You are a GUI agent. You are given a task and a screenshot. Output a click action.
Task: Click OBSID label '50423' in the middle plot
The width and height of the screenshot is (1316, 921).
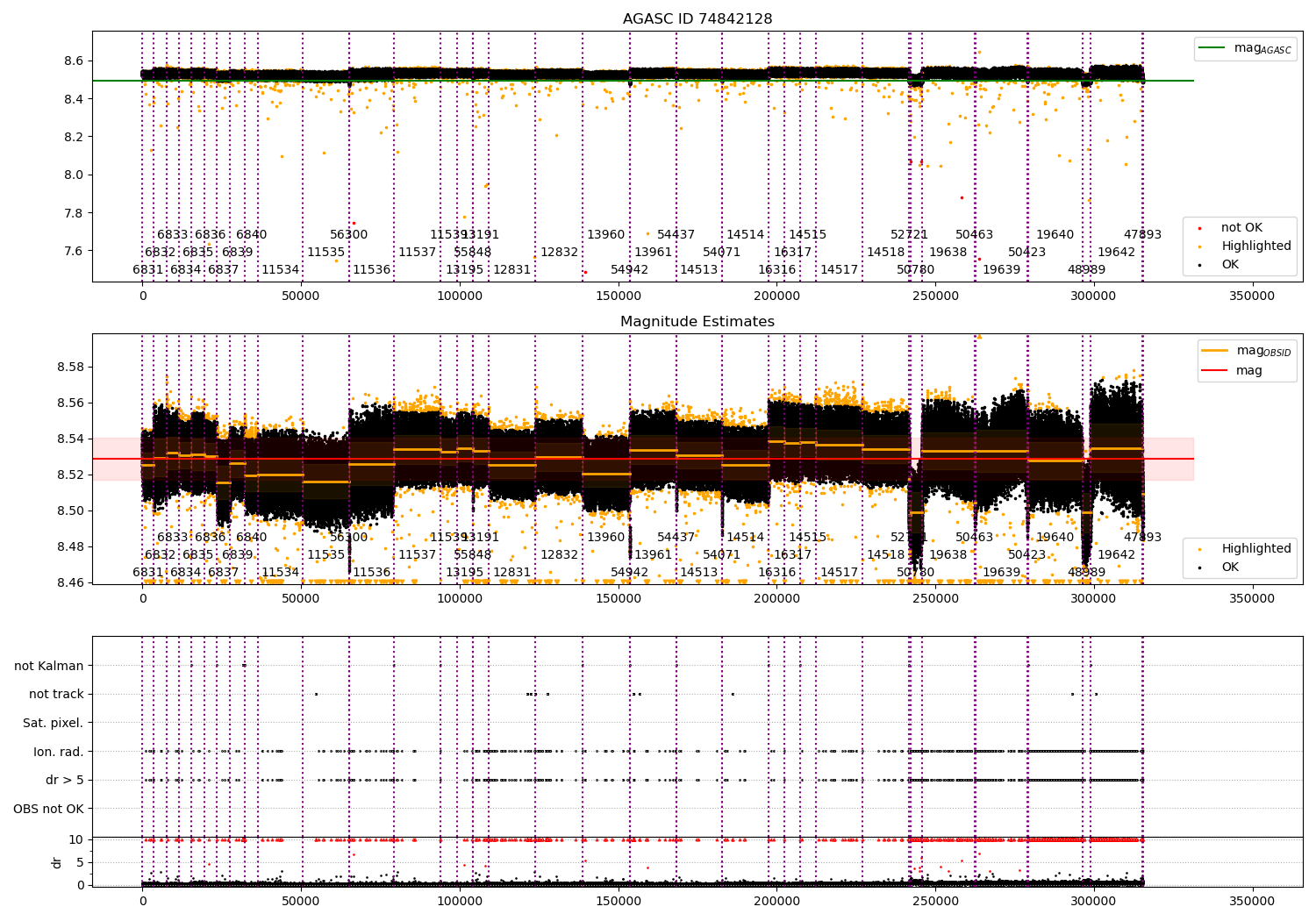coord(1027,555)
